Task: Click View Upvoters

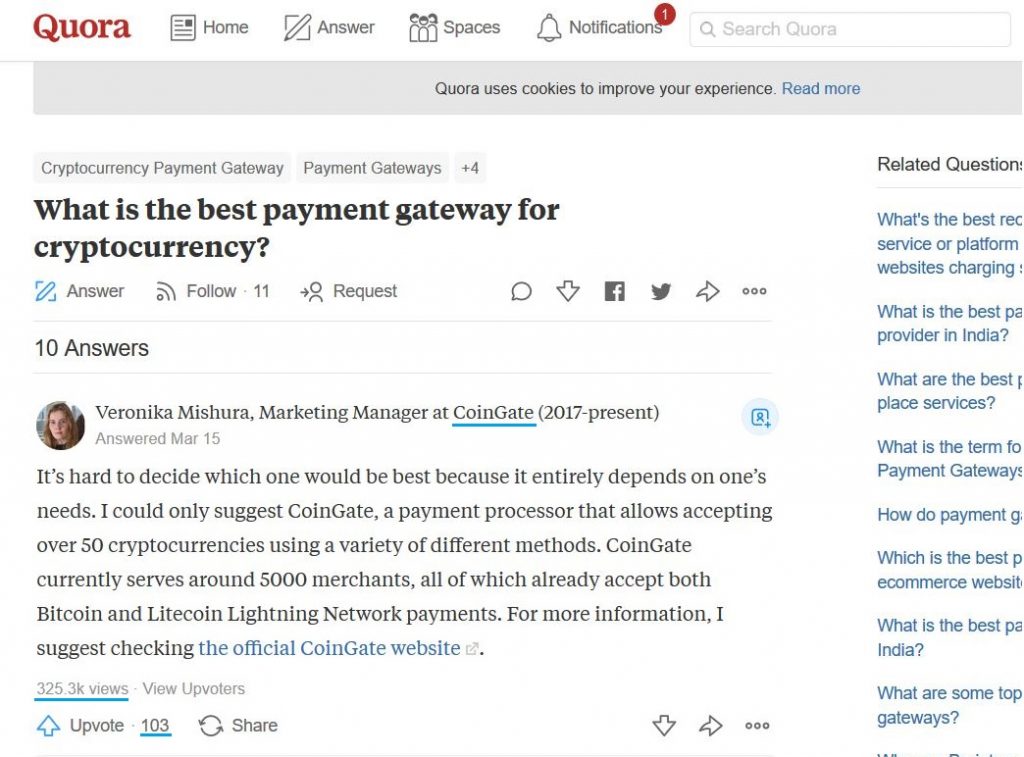Action: click(194, 689)
